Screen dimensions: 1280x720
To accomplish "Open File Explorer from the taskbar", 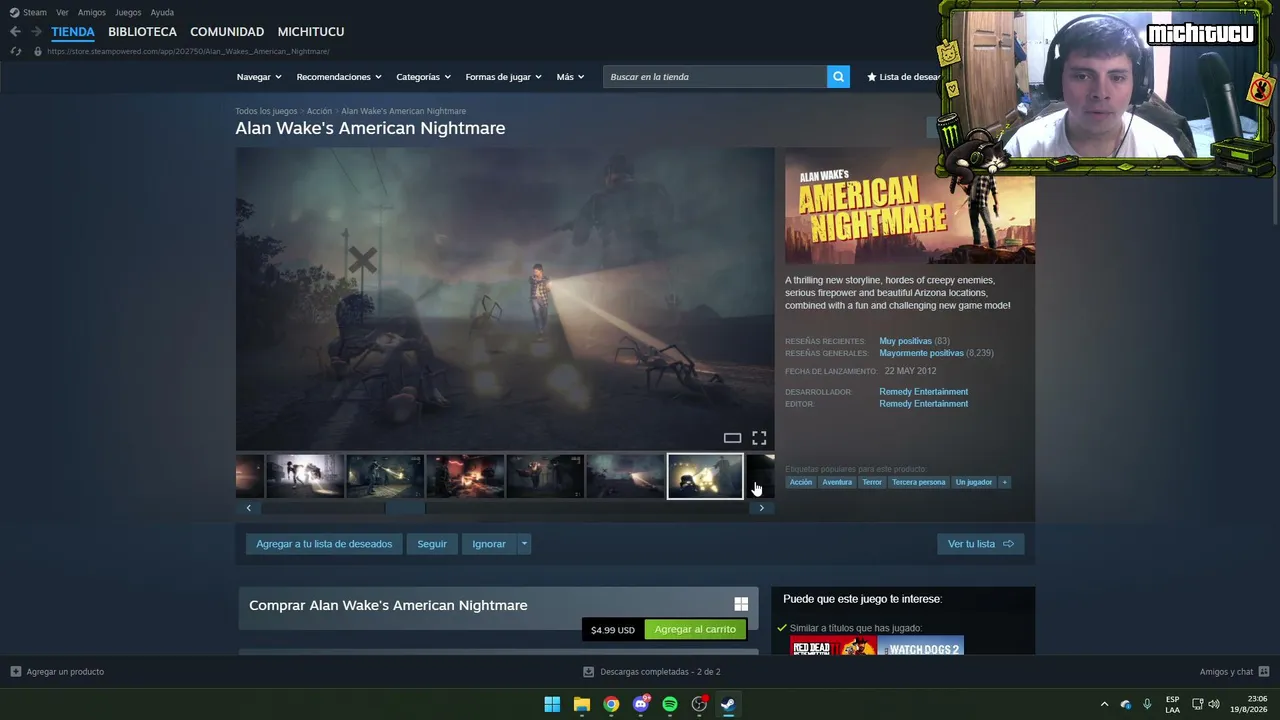I will click(582, 704).
